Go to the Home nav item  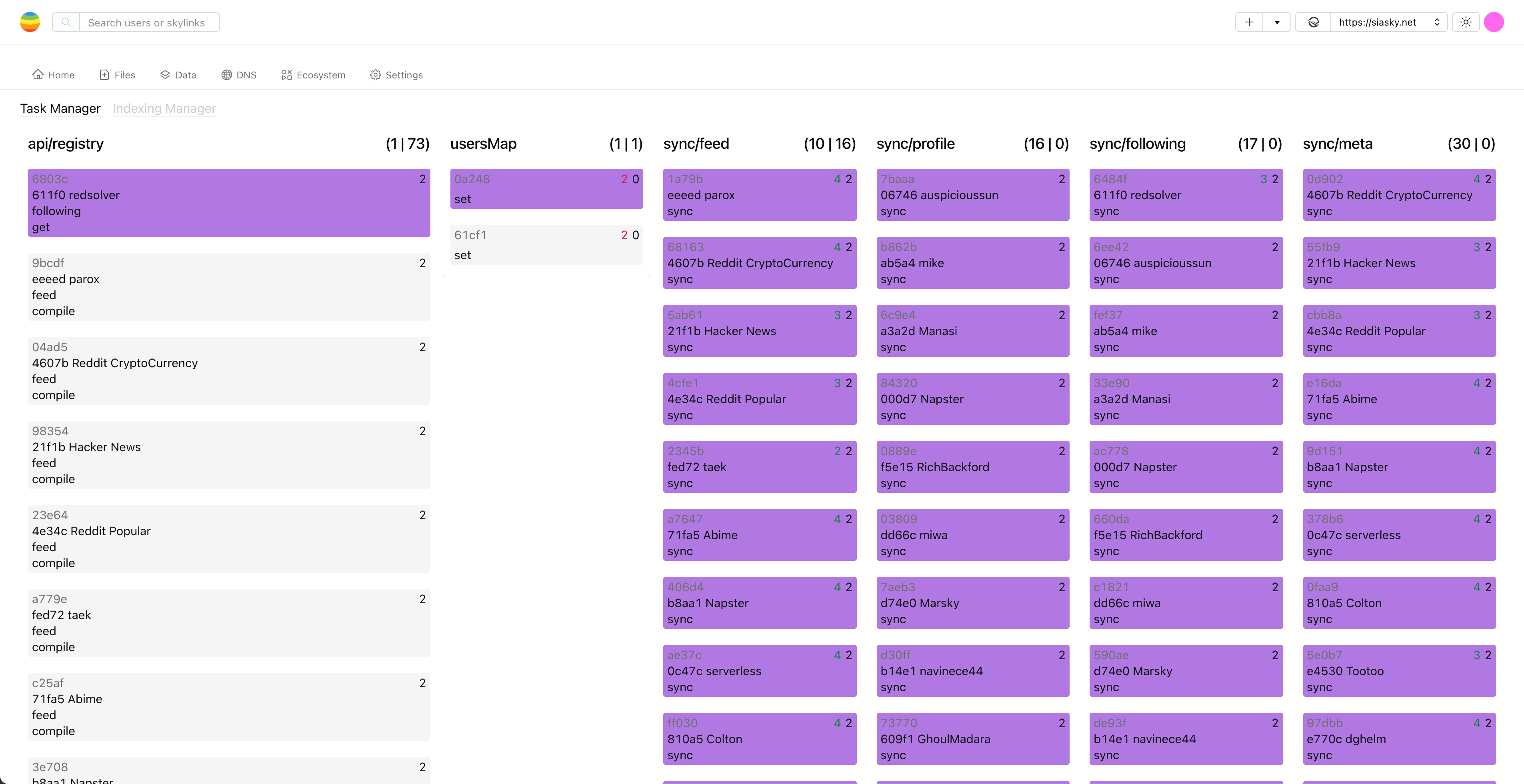53,74
